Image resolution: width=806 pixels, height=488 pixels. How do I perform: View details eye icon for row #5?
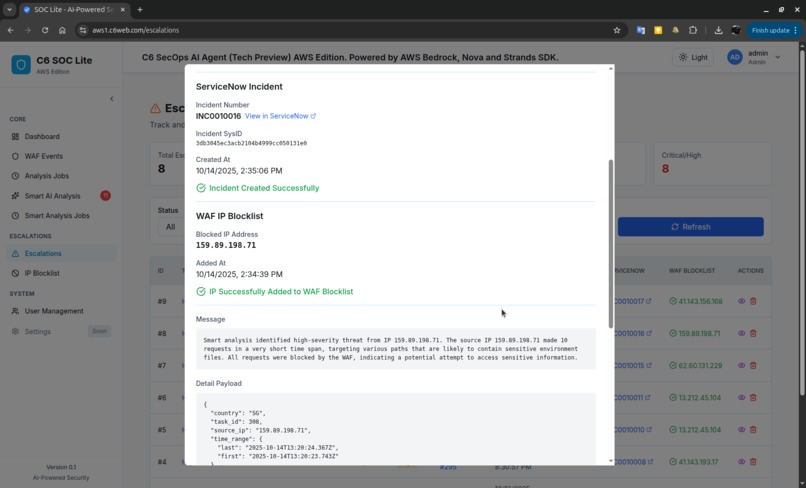pos(741,430)
